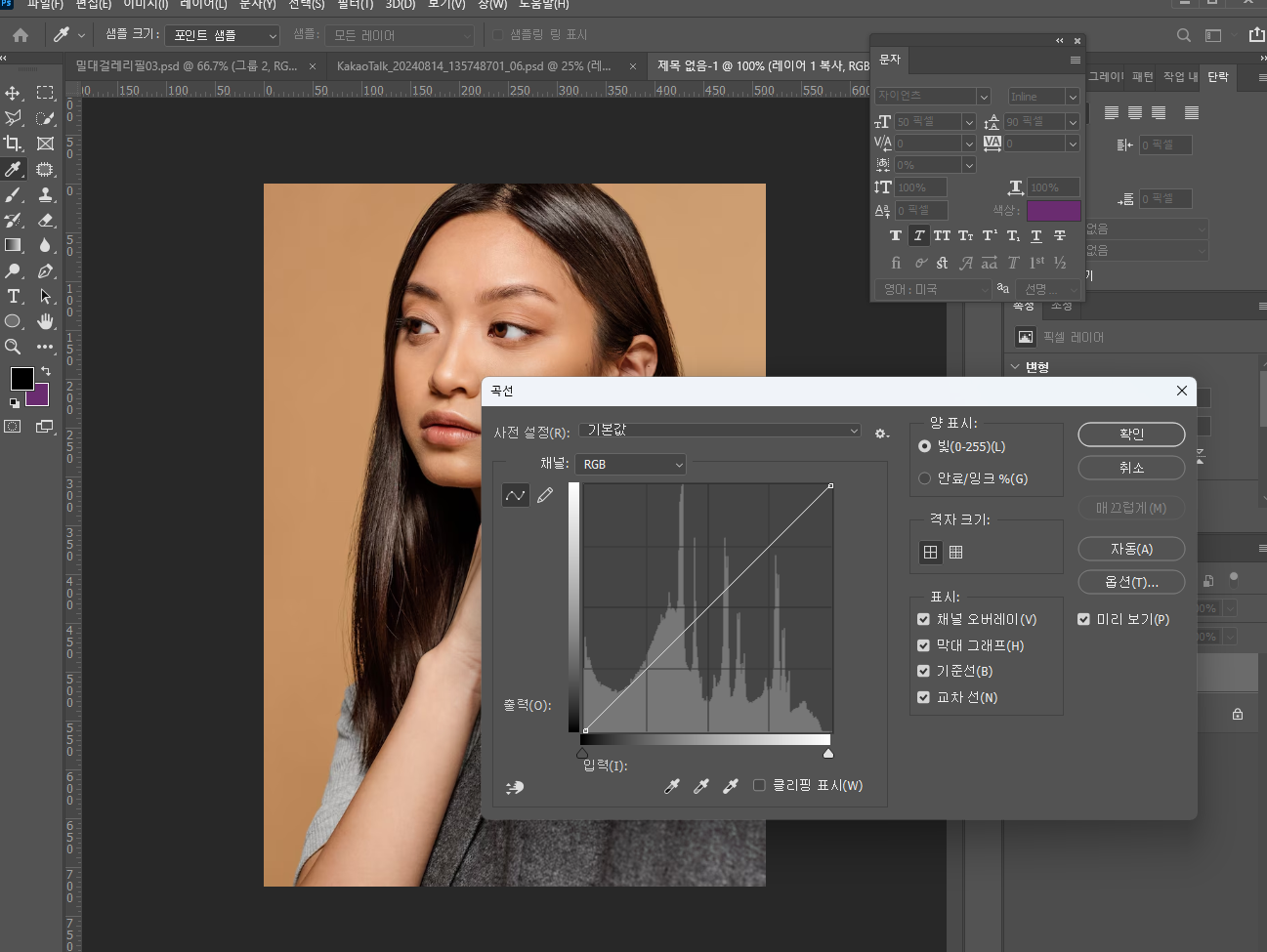Select the detailed 10x10 grid size

(956, 552)
